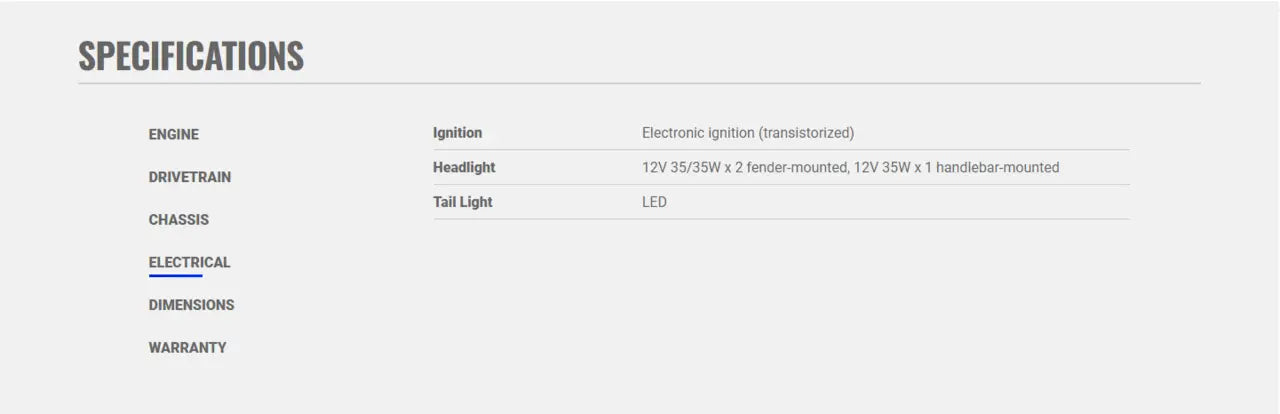Open the ENGINE specifications tab
Image resolution: width=1280 pixels, height=414 pixels.
[173, 134]
